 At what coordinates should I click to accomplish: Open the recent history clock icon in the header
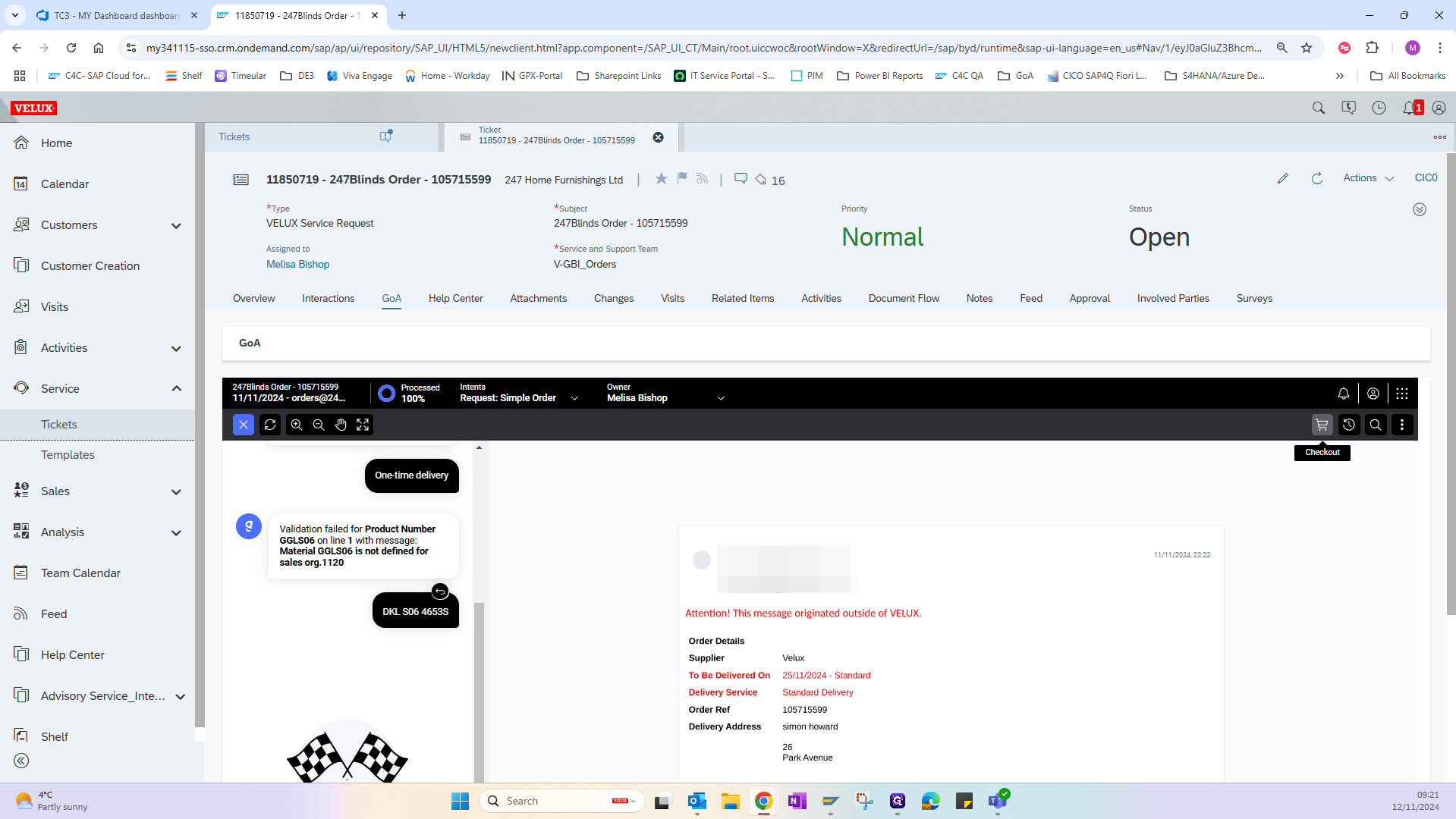(1379, 108)
